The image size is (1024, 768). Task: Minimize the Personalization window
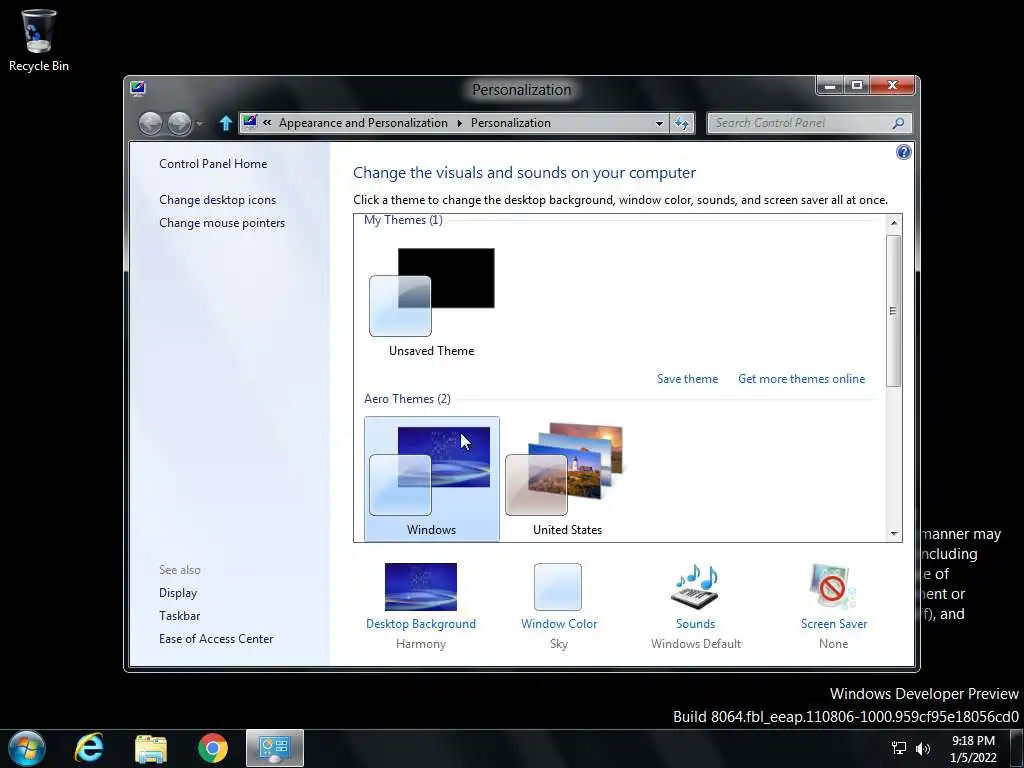[829, 86]
